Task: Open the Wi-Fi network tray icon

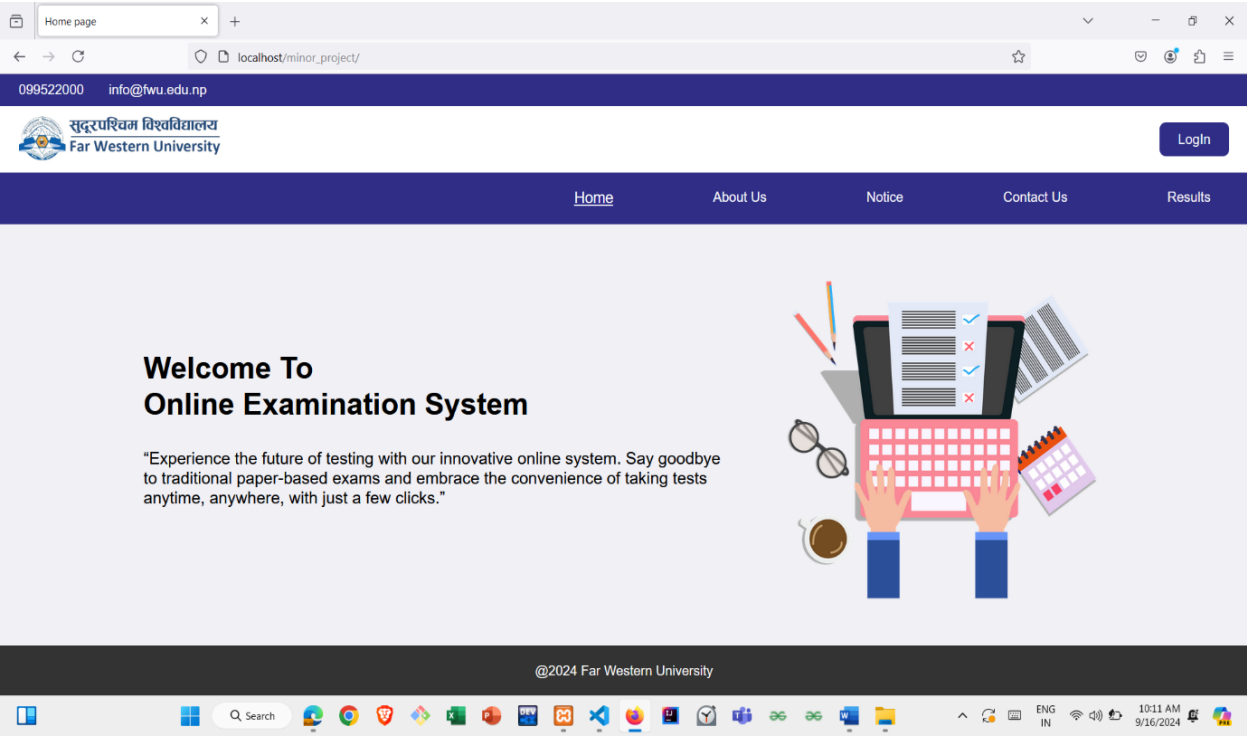Action: pos(1076,716)
